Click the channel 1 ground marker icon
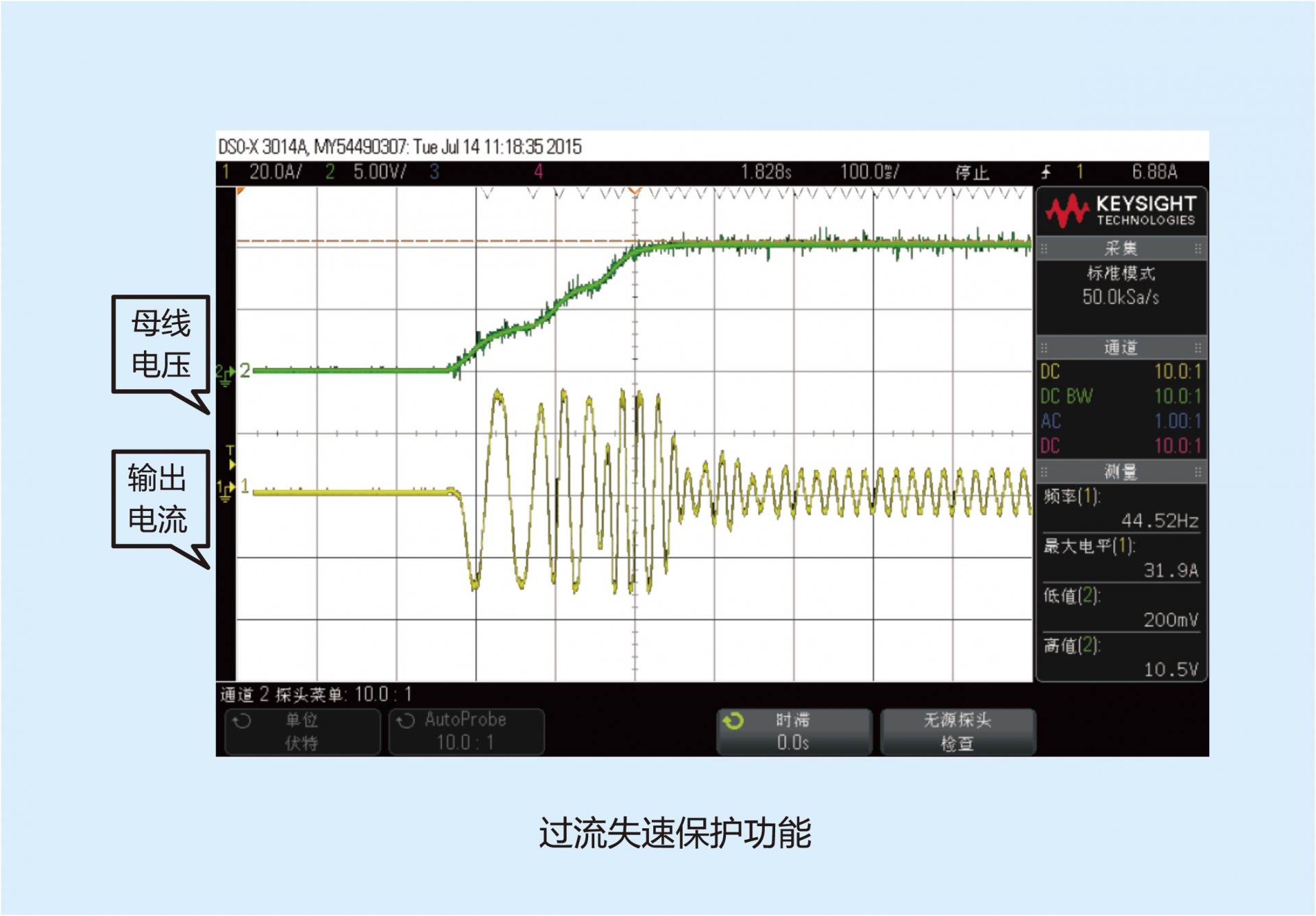Image resolution: width=1316 pixels, height=916 pixels. click(x=226, y=491)
